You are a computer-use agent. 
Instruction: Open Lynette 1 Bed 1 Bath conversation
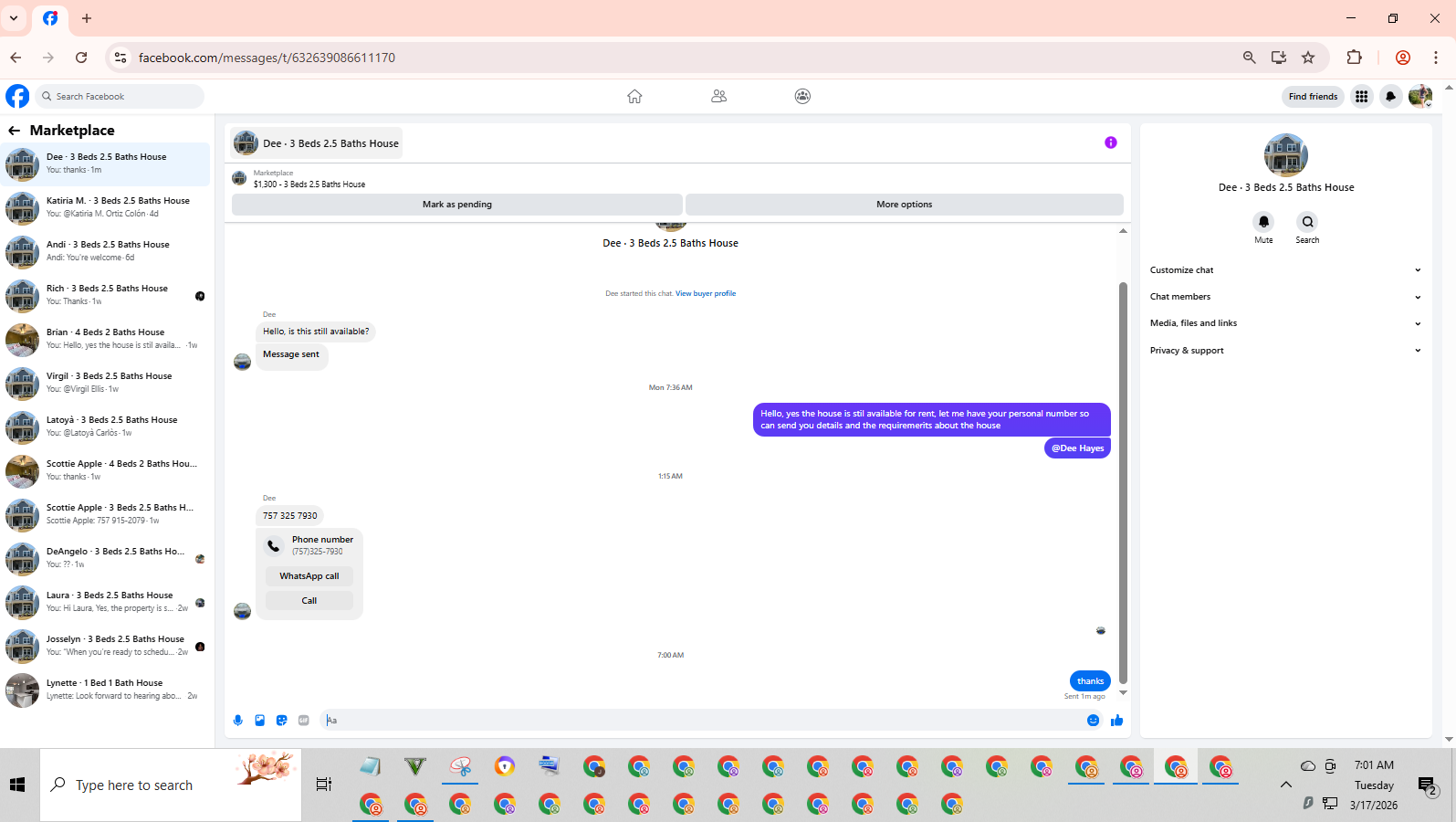tap(106, 690)
